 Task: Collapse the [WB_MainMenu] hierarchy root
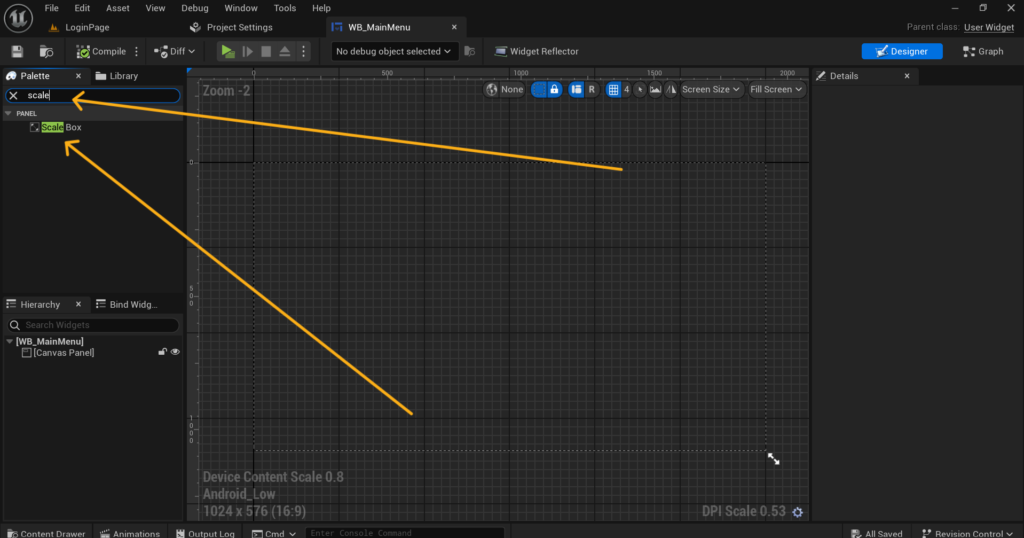tap(9, 341)
